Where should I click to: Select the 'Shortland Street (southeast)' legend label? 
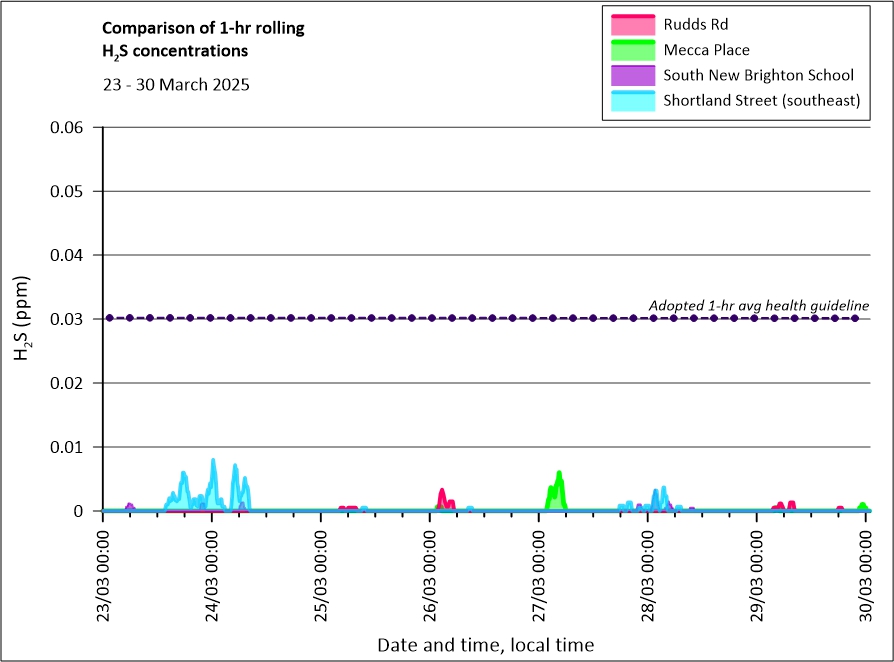tap(762, 101)
